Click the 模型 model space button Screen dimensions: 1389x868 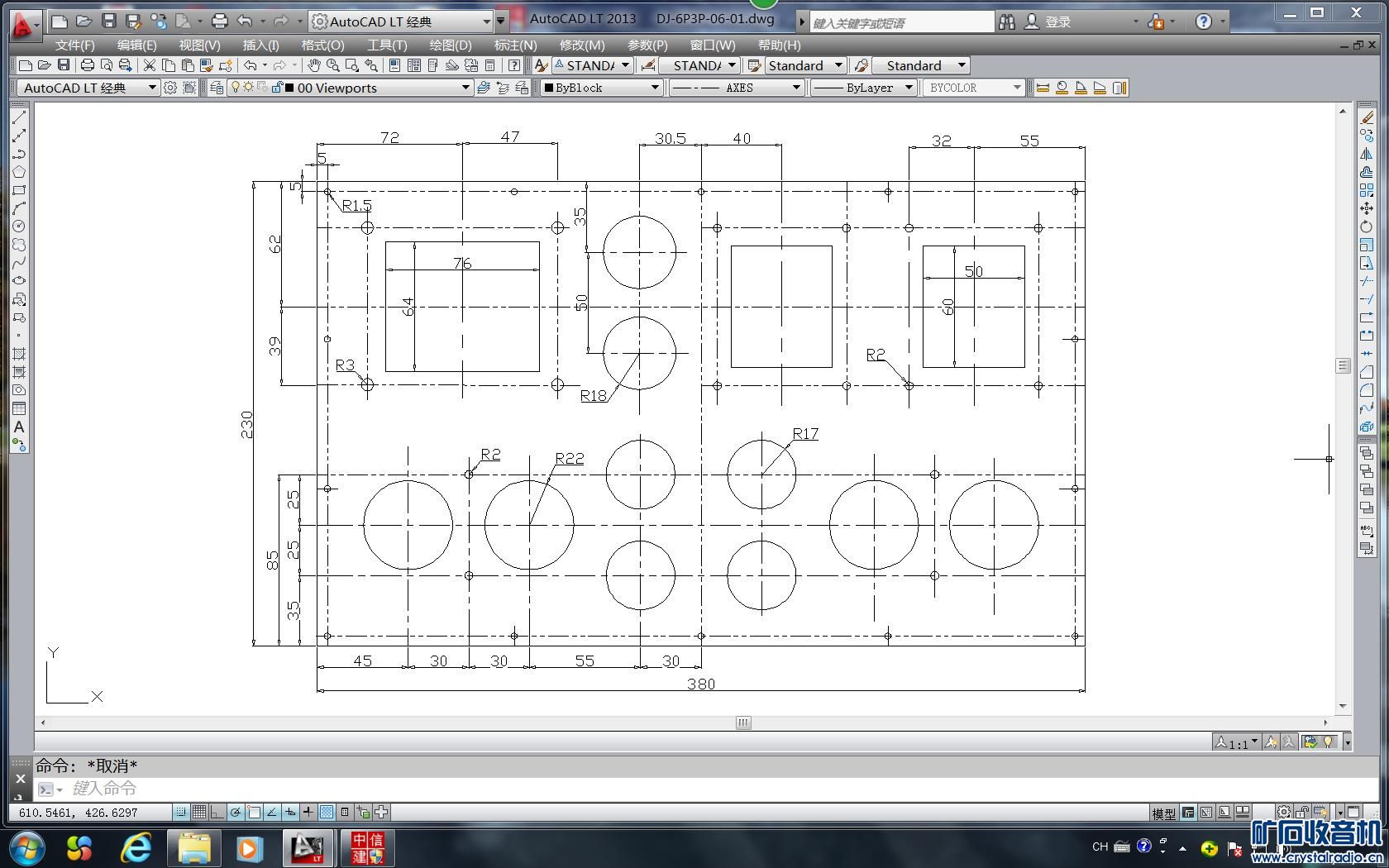1163,813
